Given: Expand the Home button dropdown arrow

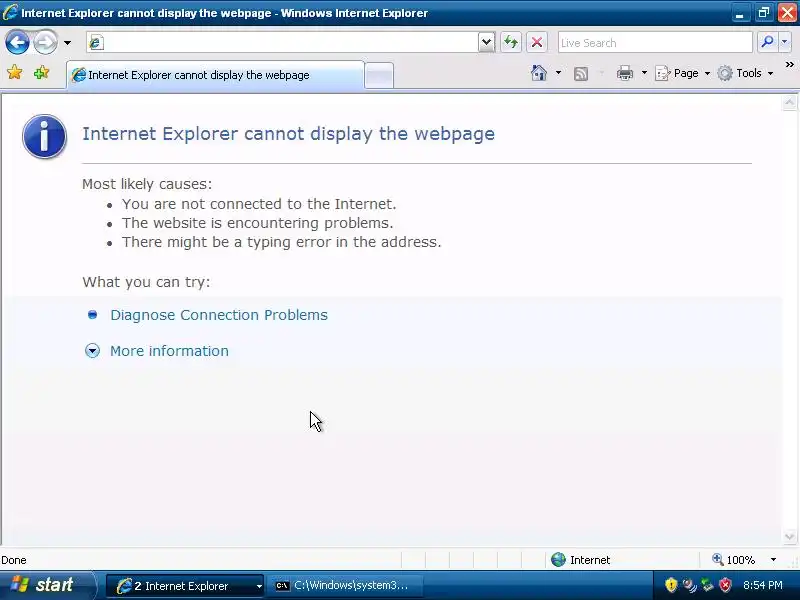Looking at the screenshot, I should point(558,73).
